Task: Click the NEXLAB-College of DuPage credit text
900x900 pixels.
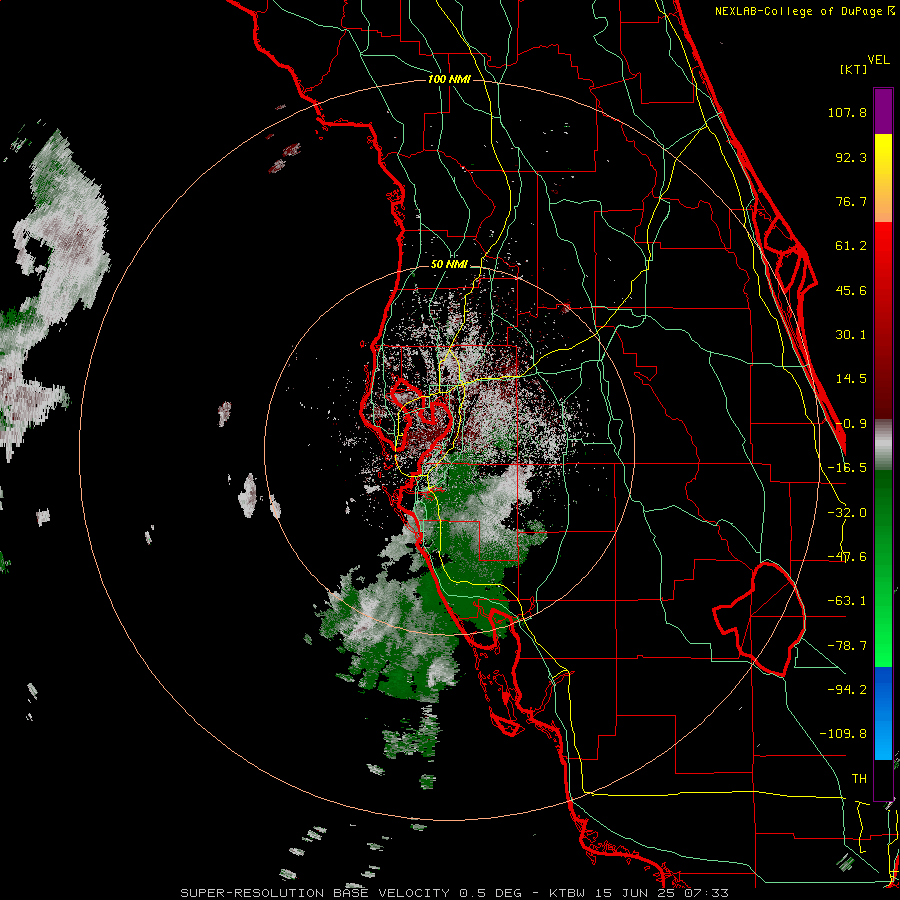Action: pyautogui.click(x=801, y=11)
